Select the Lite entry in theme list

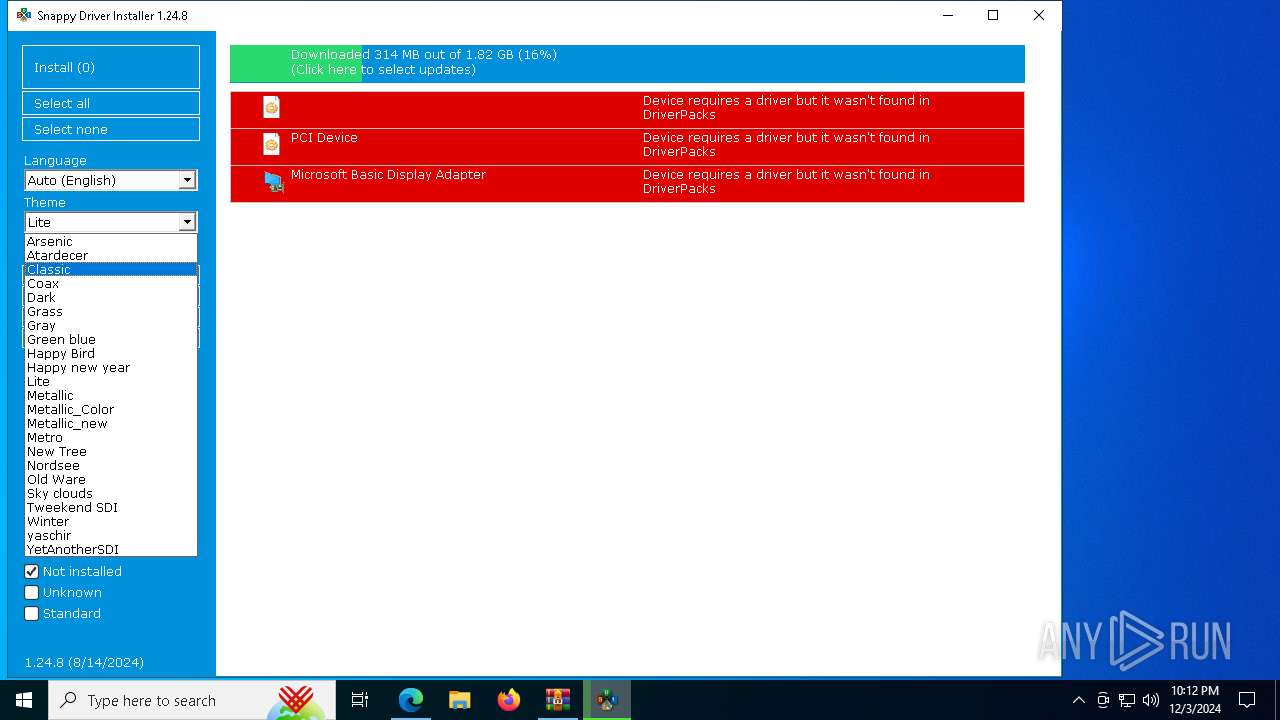click(x=111, y=381)
